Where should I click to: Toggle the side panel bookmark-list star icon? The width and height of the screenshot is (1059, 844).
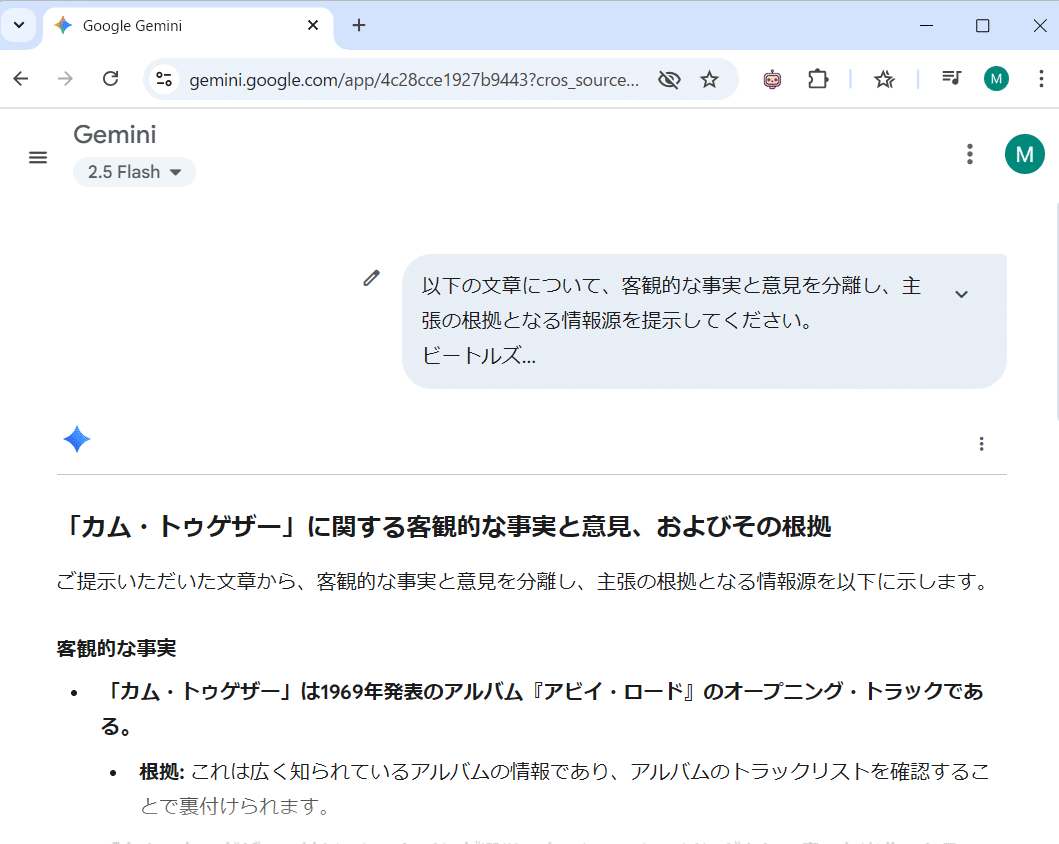tap(884, 78)
